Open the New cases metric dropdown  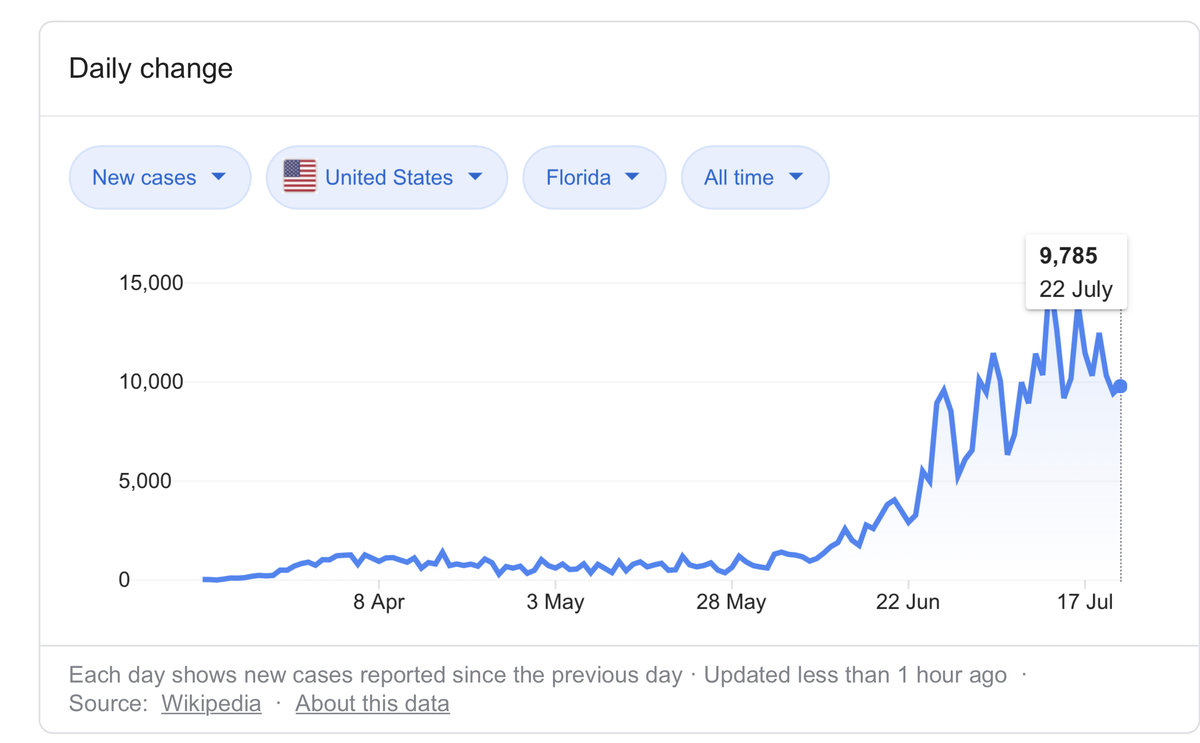point(159,177)
